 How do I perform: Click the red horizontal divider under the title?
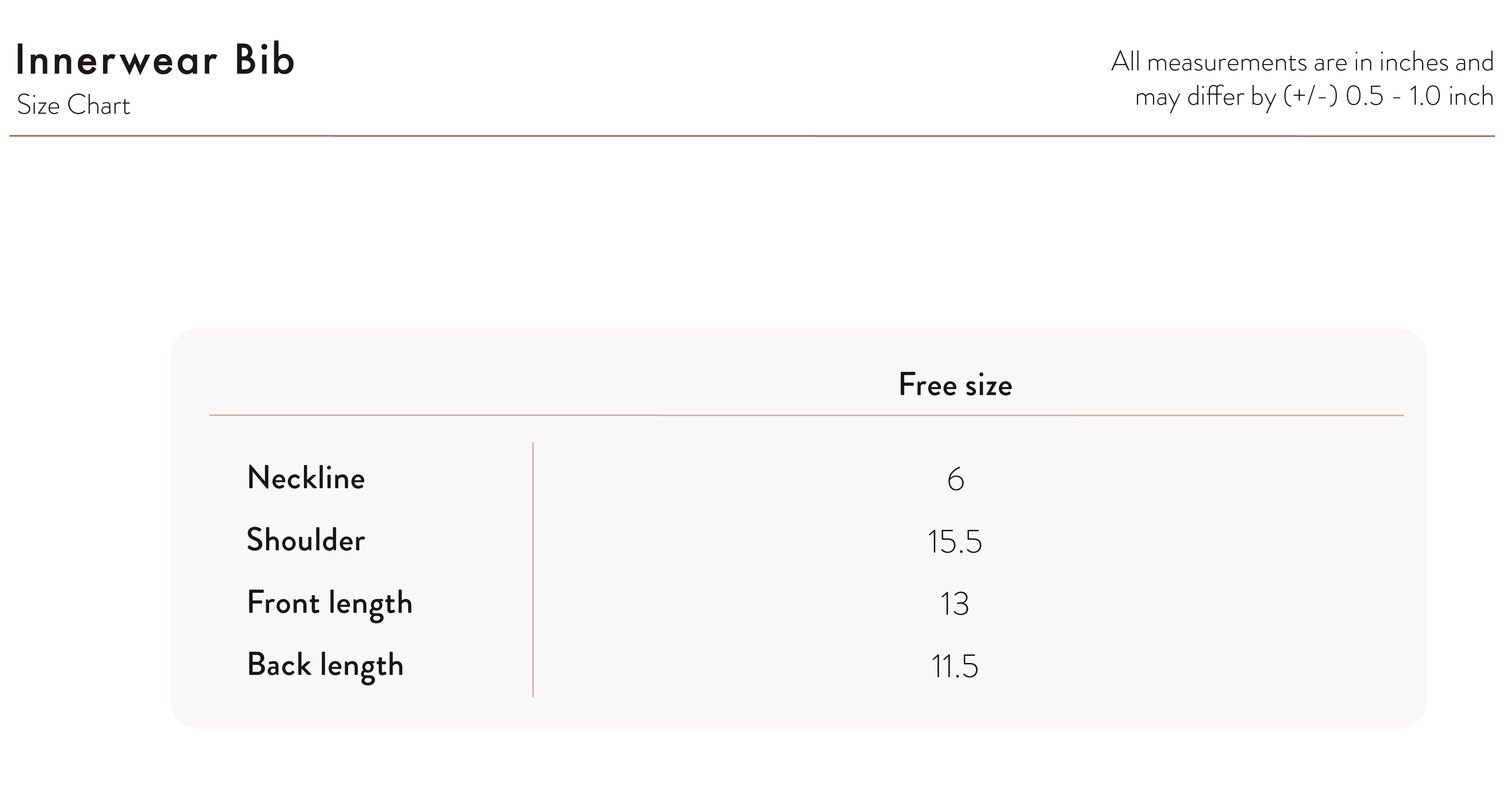[x=752, y=136]
